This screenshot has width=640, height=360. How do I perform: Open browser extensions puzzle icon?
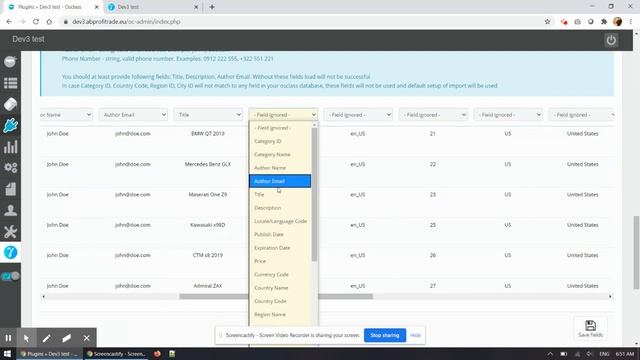604,22
